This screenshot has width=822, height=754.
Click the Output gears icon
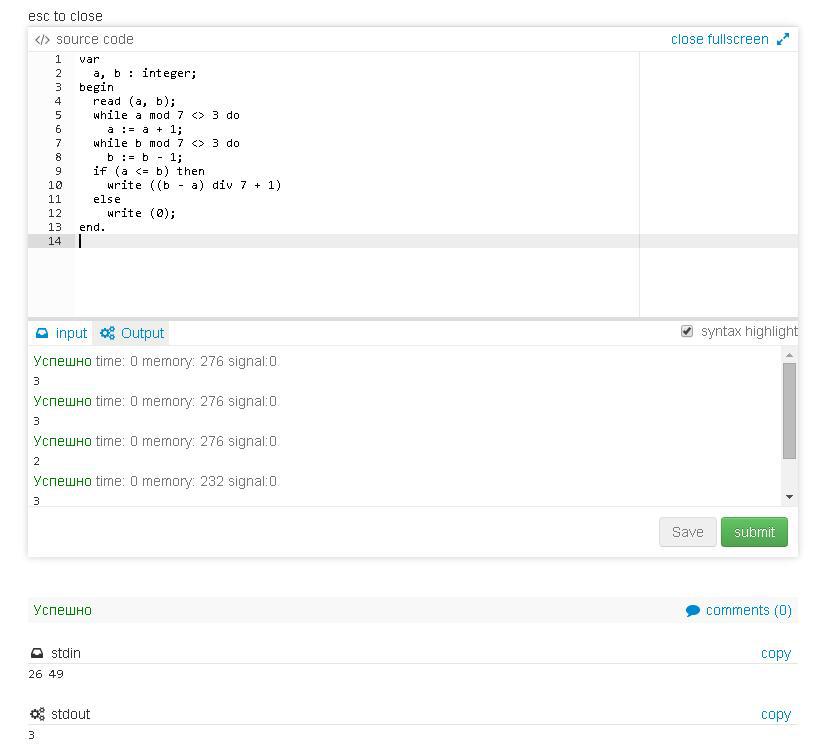coord(107,333)
